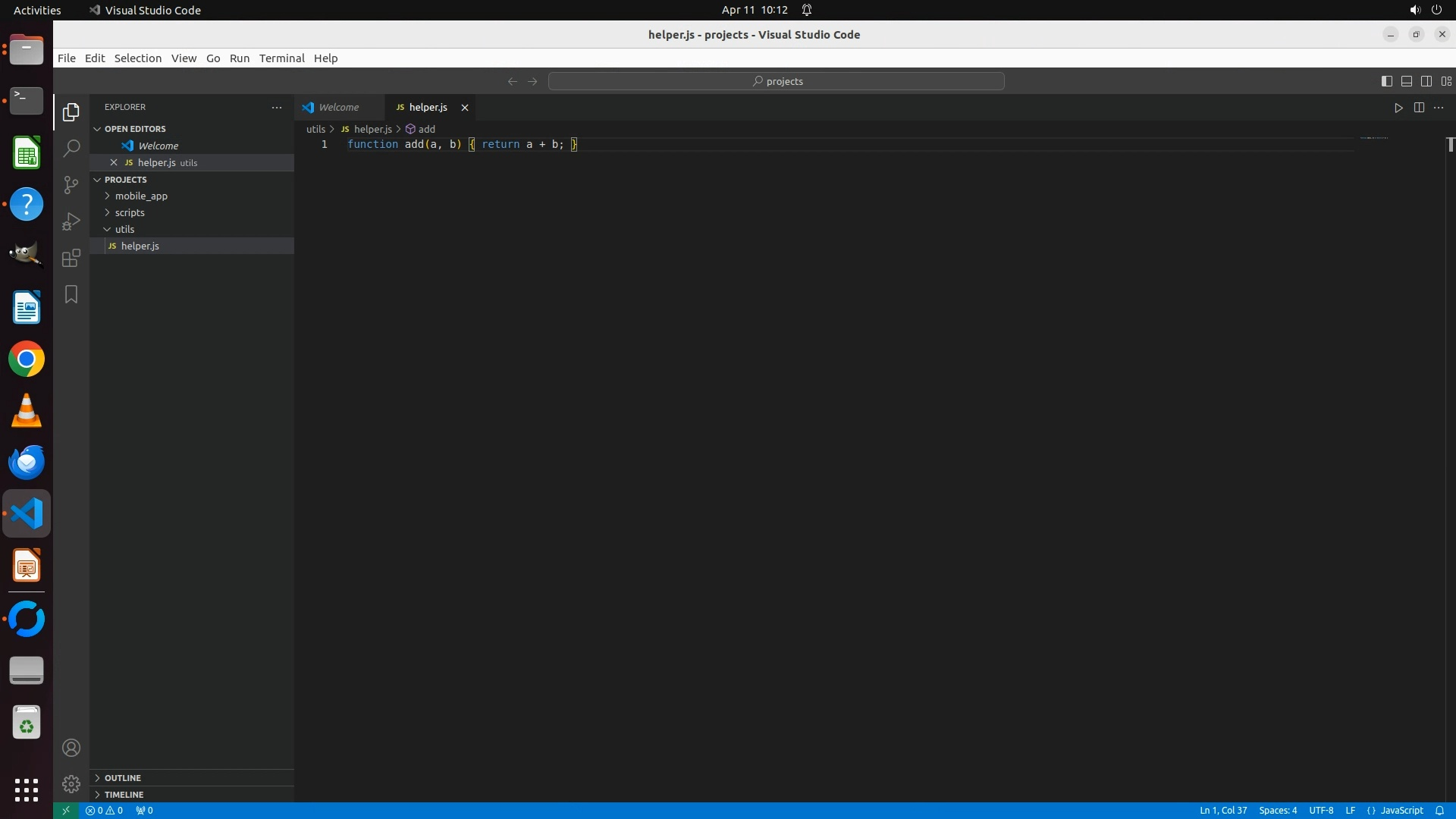This screenshot has width=1456, height=819.
Task: Open the Source Control view
Action: pos(71,185)
